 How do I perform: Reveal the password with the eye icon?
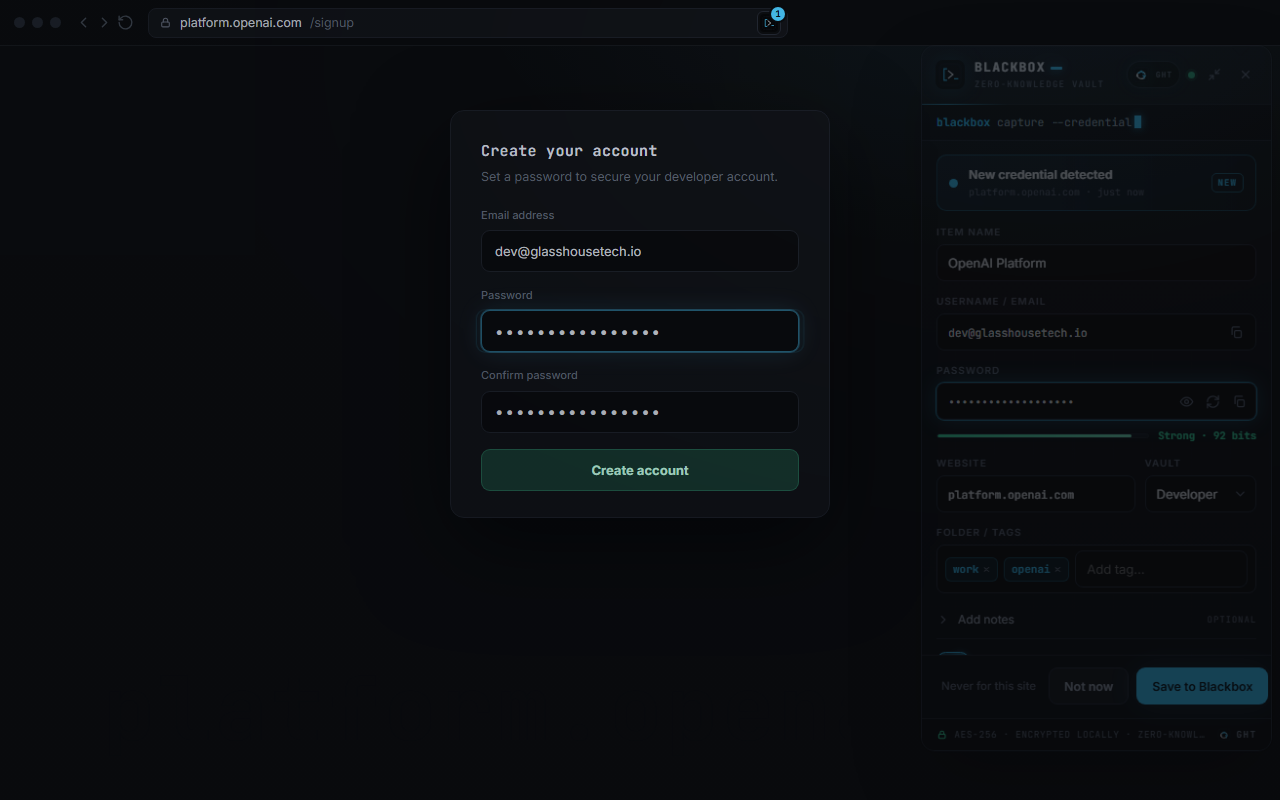(1186, 402)
